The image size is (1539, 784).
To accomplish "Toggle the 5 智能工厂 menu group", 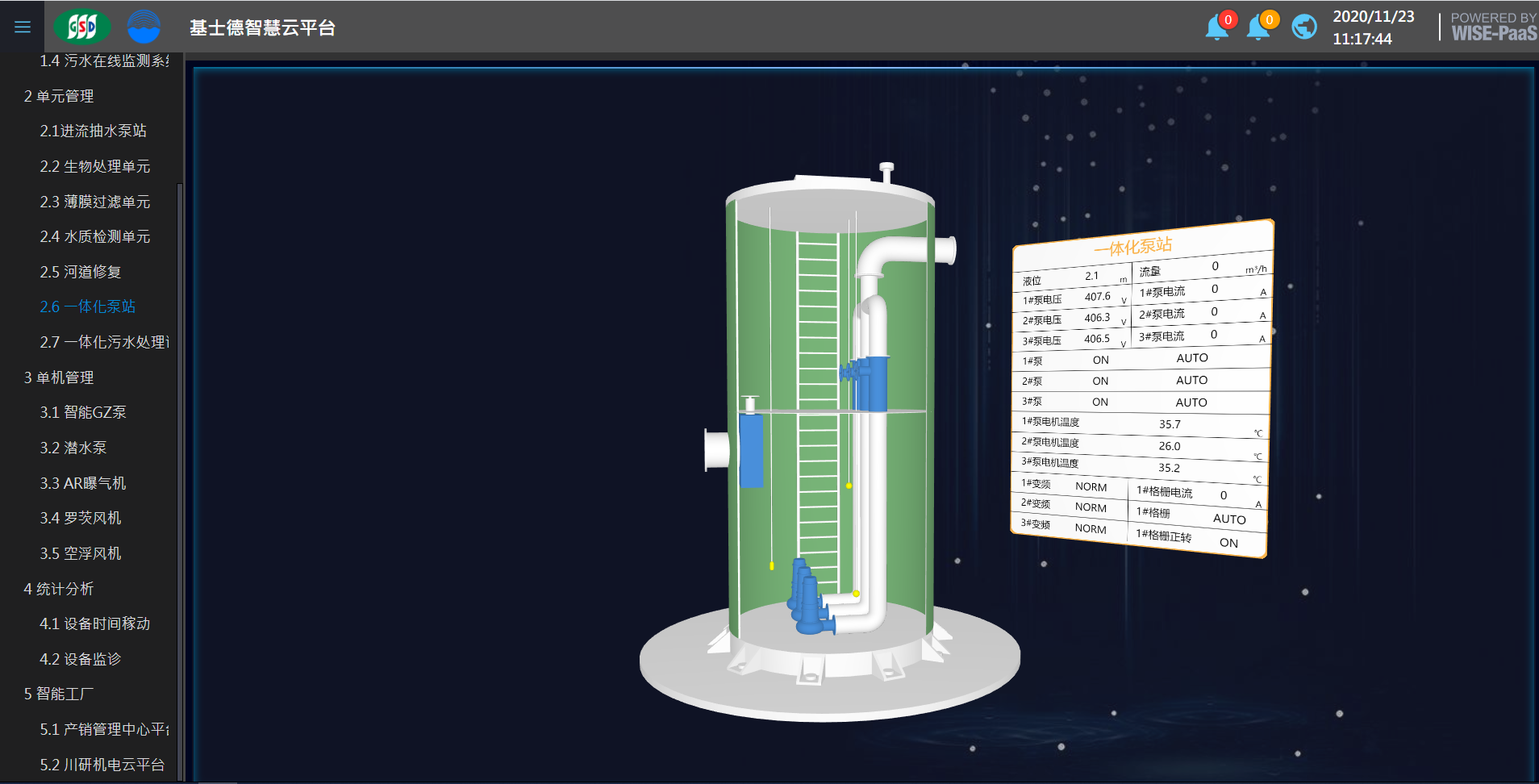I will pyautogui.click(x=59, y=694).
